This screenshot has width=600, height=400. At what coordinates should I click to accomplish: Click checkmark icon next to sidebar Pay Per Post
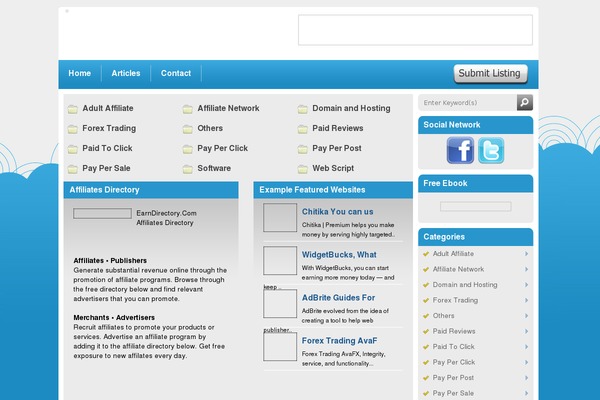pos(426,378)
